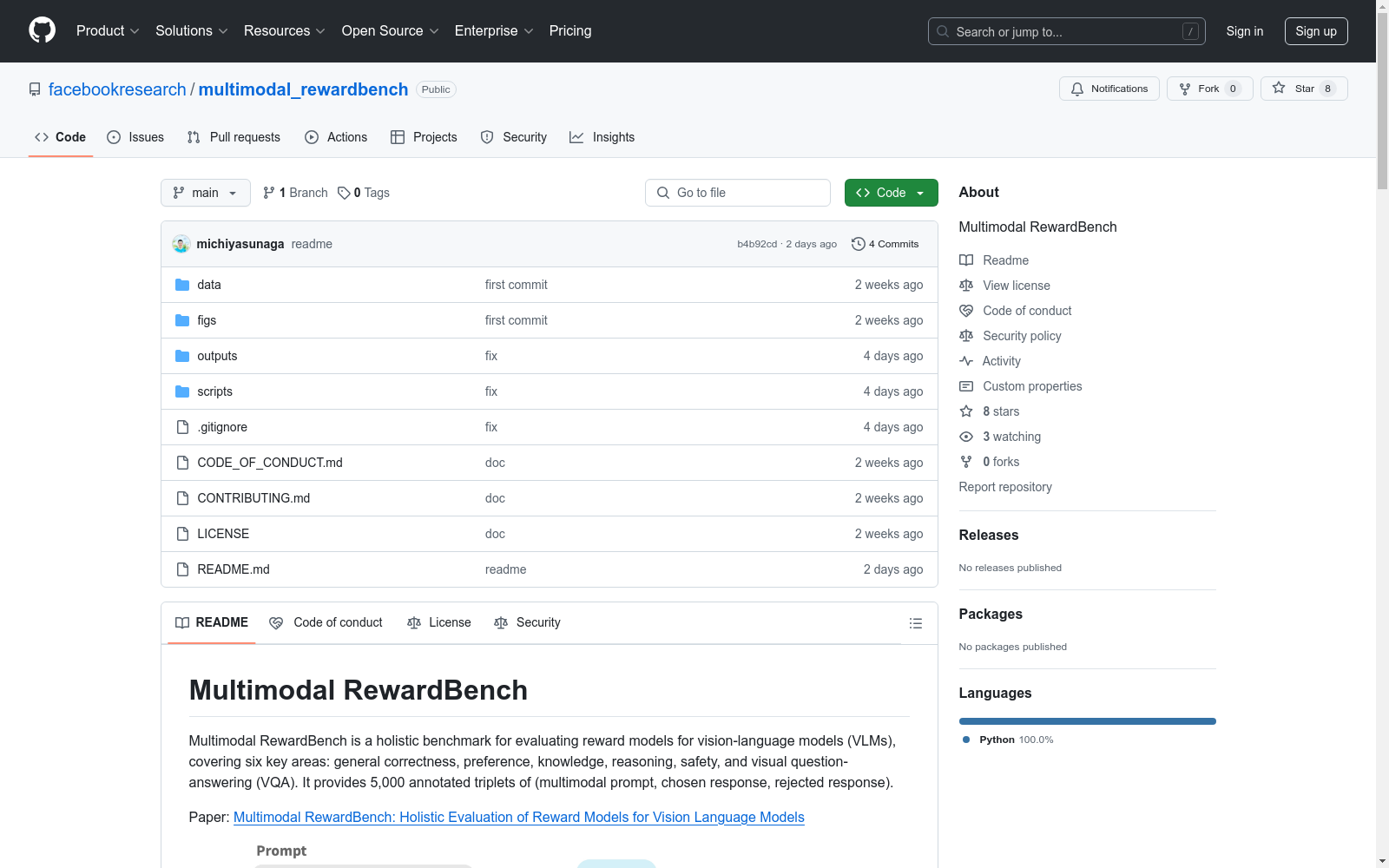Click the branch icon next to 1 Branch
The width and height of the screenshot is (1389, 868).
(x=269, y=193)
